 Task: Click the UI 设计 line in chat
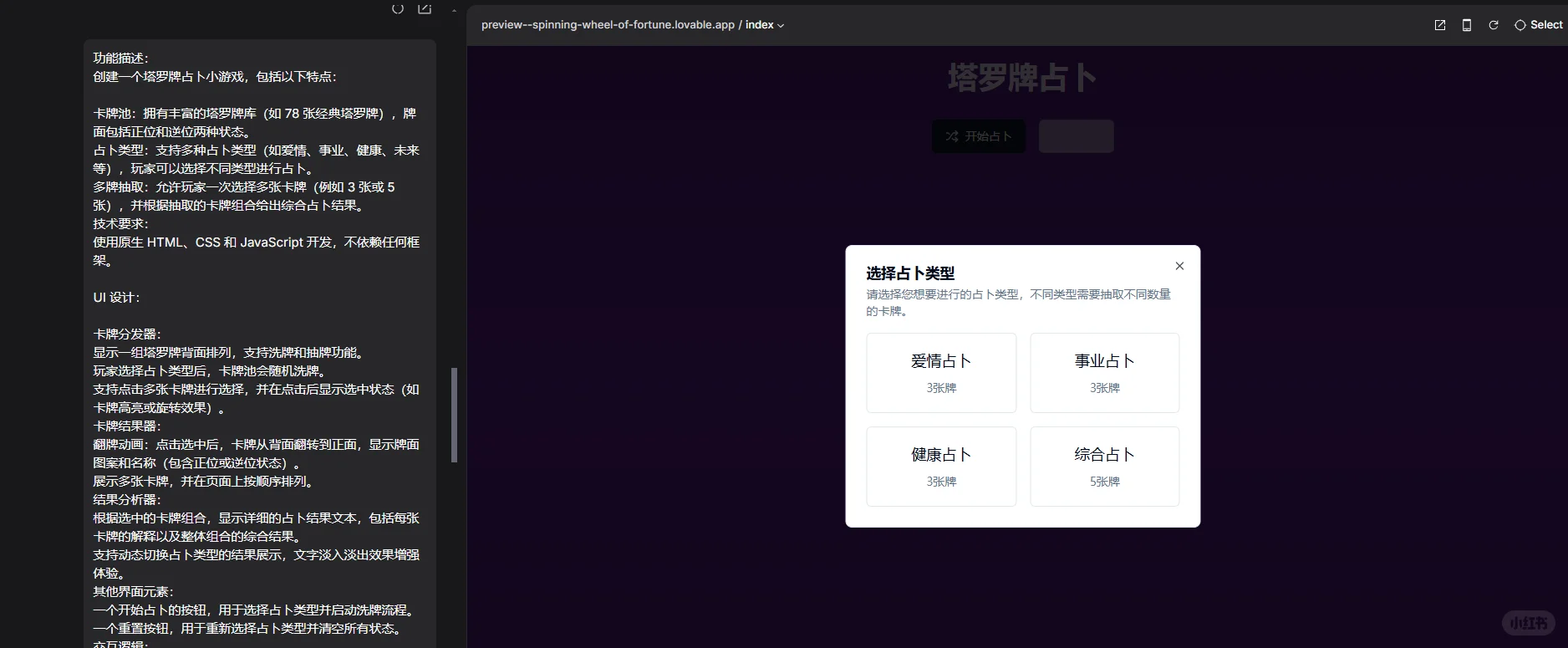(x=117, y=298)
